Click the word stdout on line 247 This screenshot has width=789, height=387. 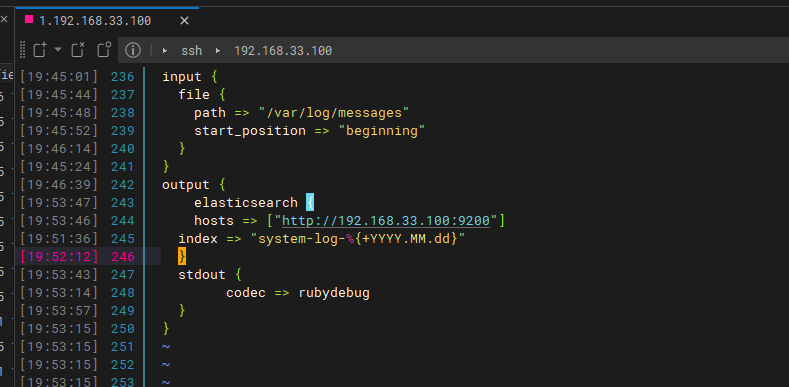[202, 275]
